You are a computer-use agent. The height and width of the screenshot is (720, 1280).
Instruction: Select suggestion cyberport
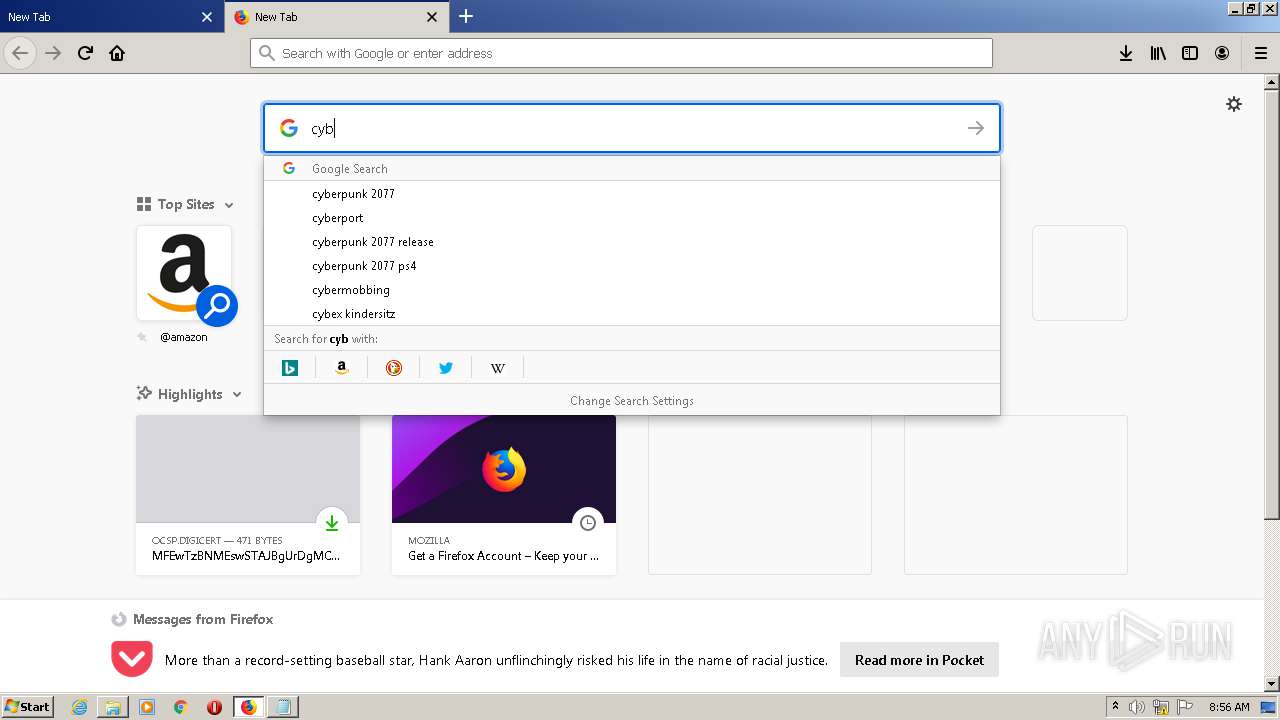tap(632, 218)
